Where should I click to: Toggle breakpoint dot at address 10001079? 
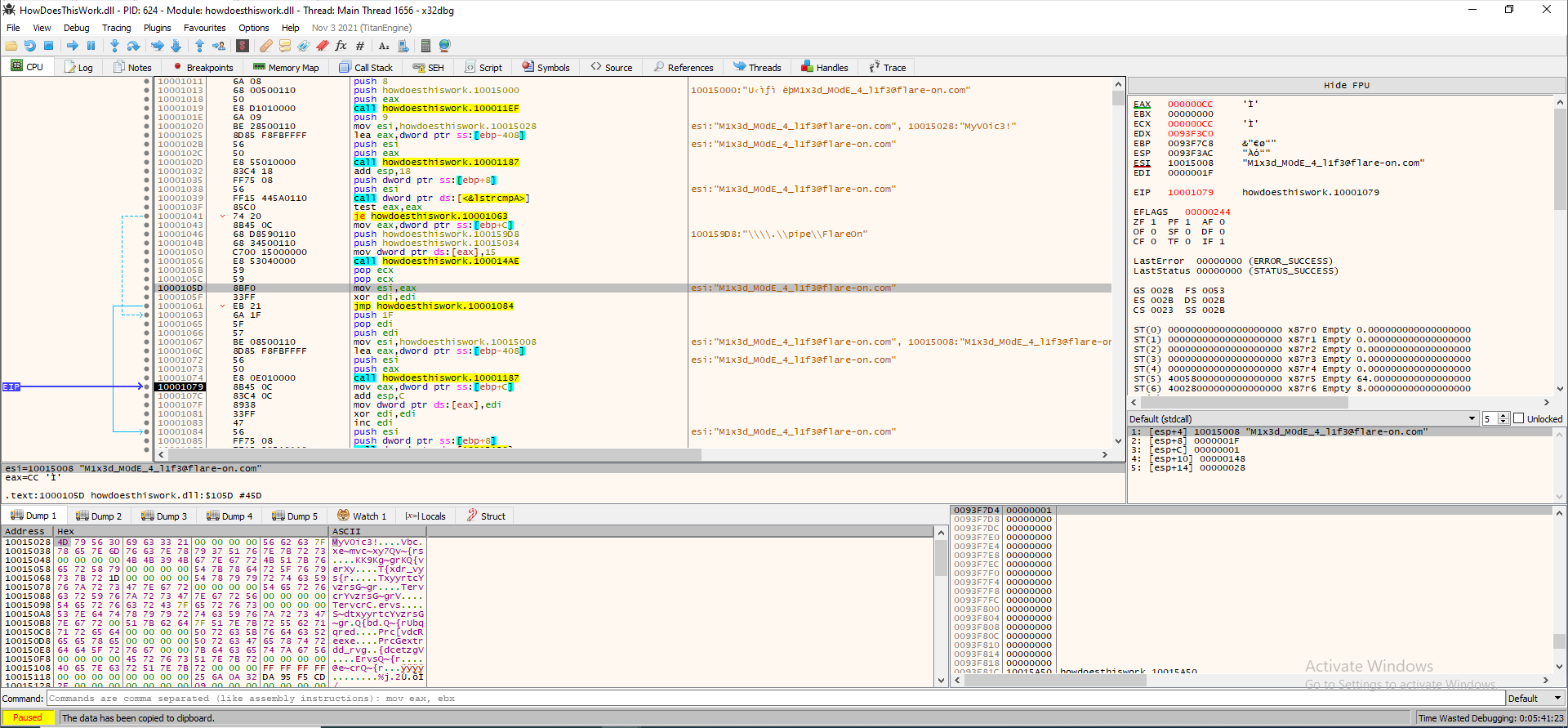tap(146, 386)
